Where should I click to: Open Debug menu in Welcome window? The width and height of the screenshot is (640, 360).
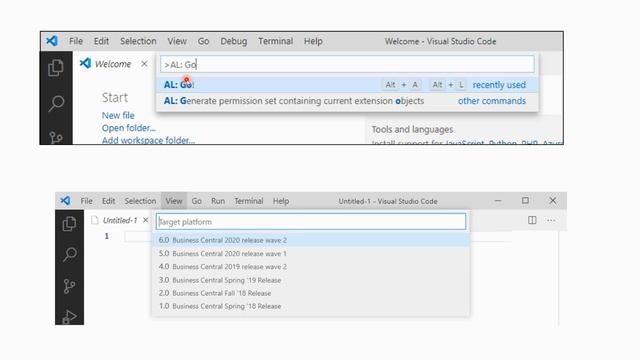tap(233, 41)
